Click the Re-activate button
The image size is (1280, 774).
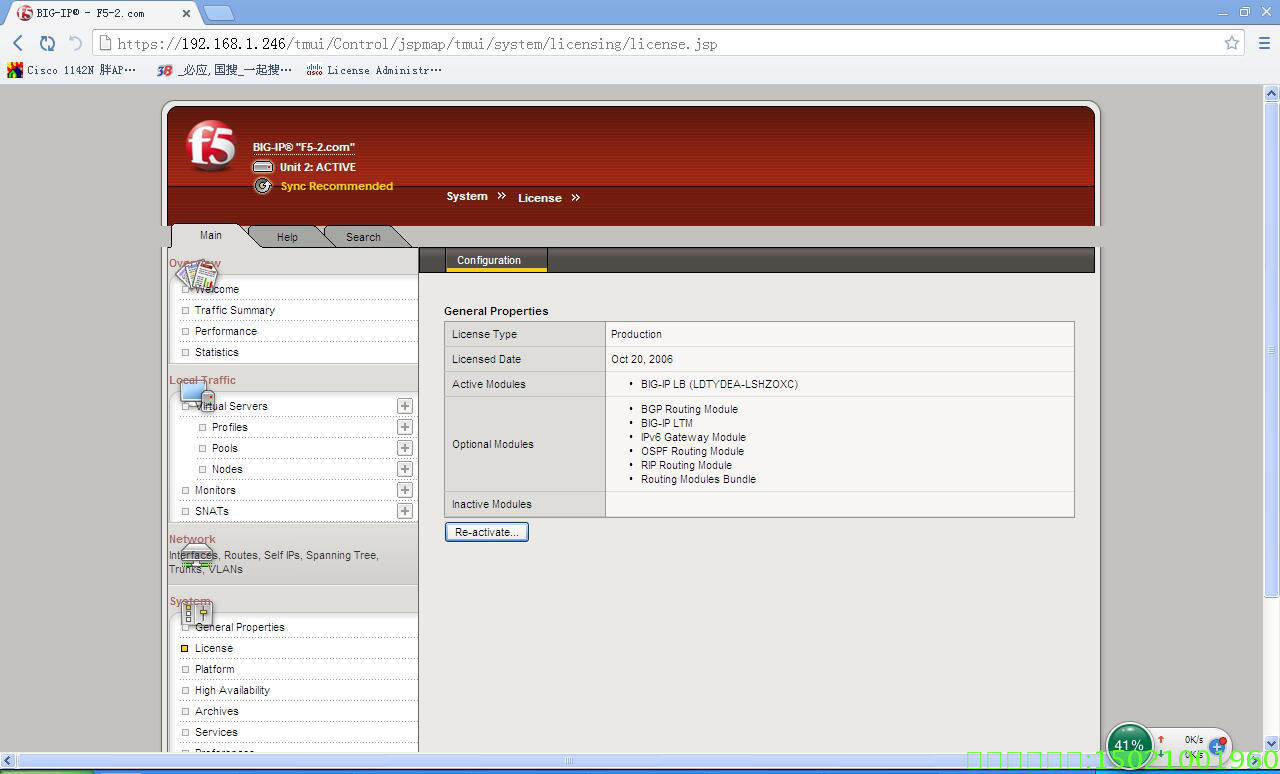486,532
